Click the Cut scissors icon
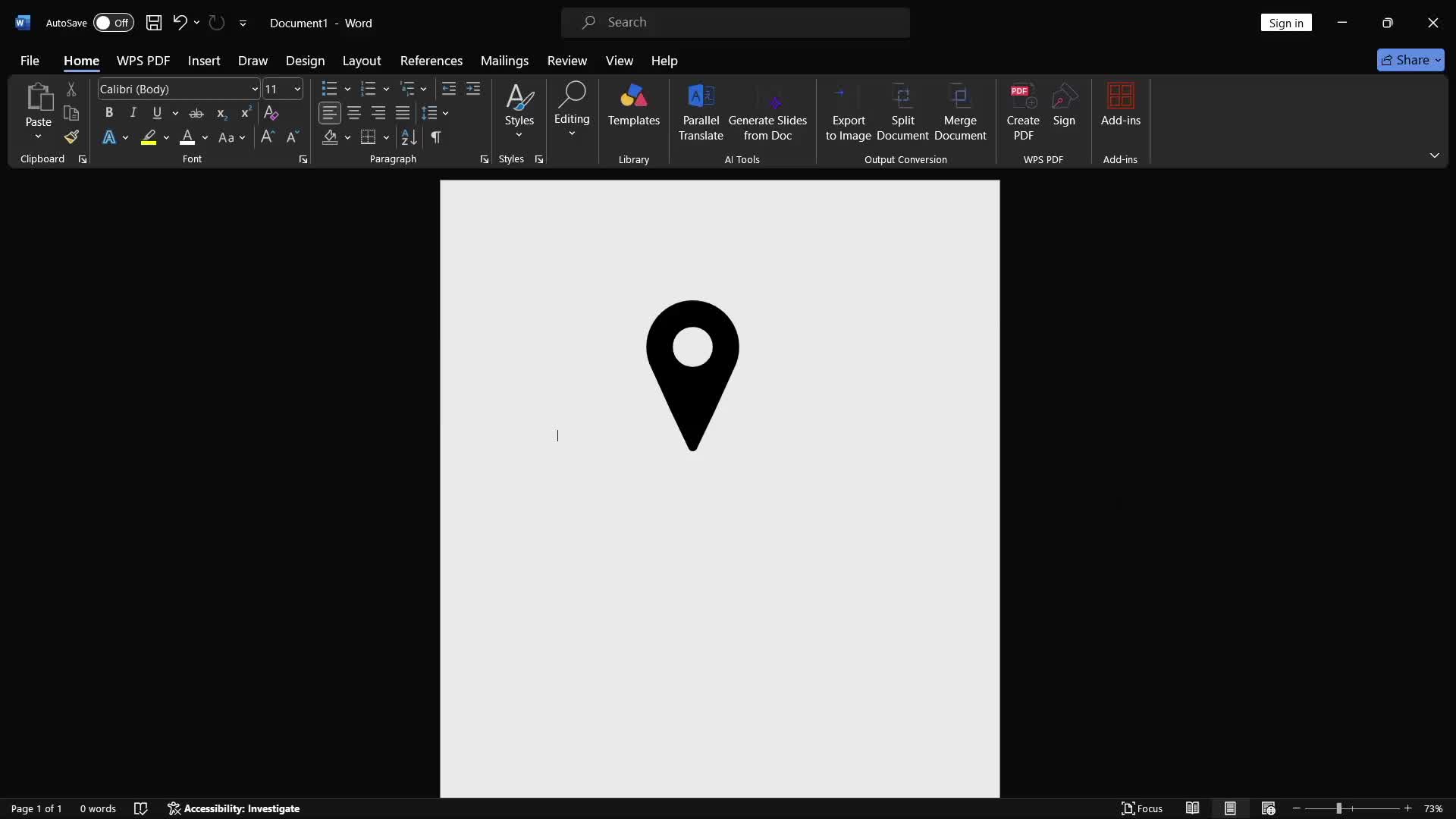 point(71,89)
